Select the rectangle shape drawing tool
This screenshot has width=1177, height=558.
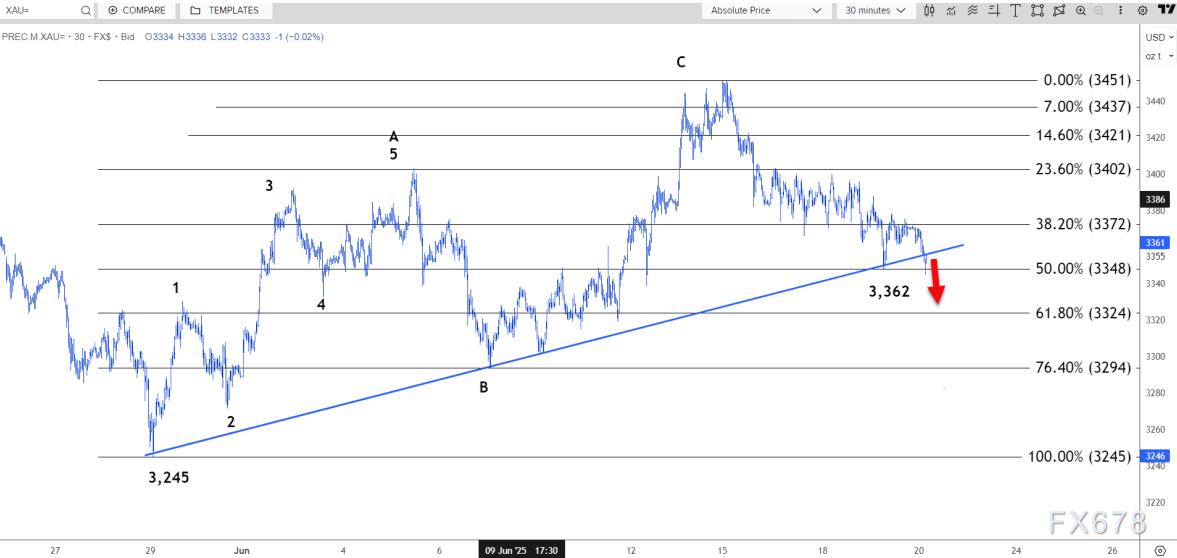pyautogui.click(x=1038, y=10)
